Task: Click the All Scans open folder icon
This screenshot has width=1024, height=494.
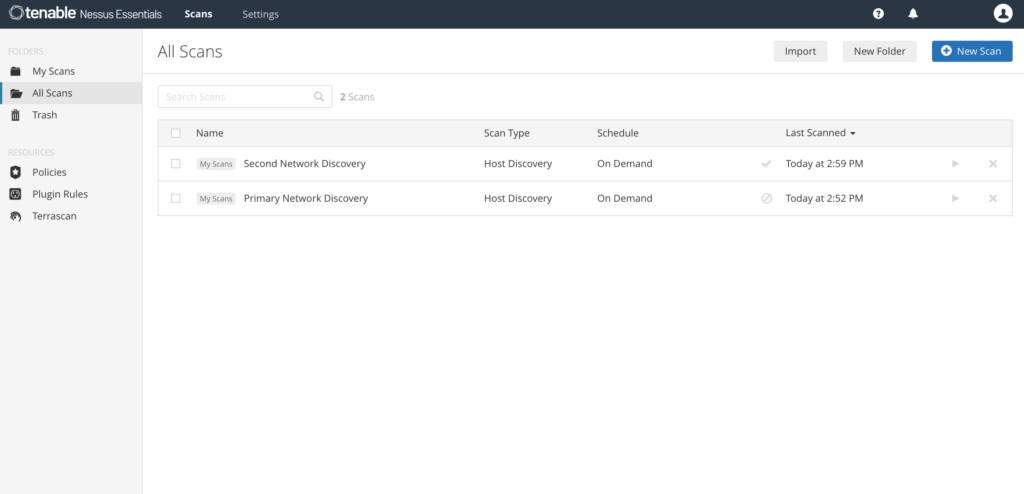Action: point(16,93)
